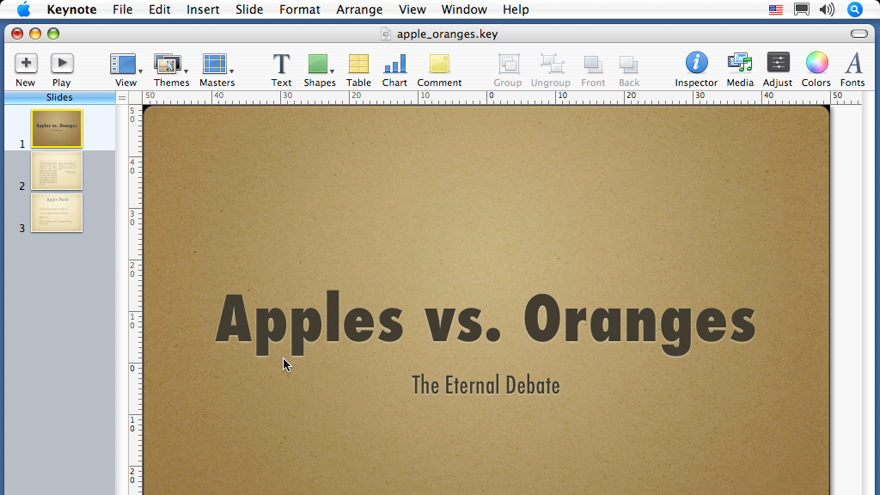Expand the Themes dropdown arrow

[186, 71]
